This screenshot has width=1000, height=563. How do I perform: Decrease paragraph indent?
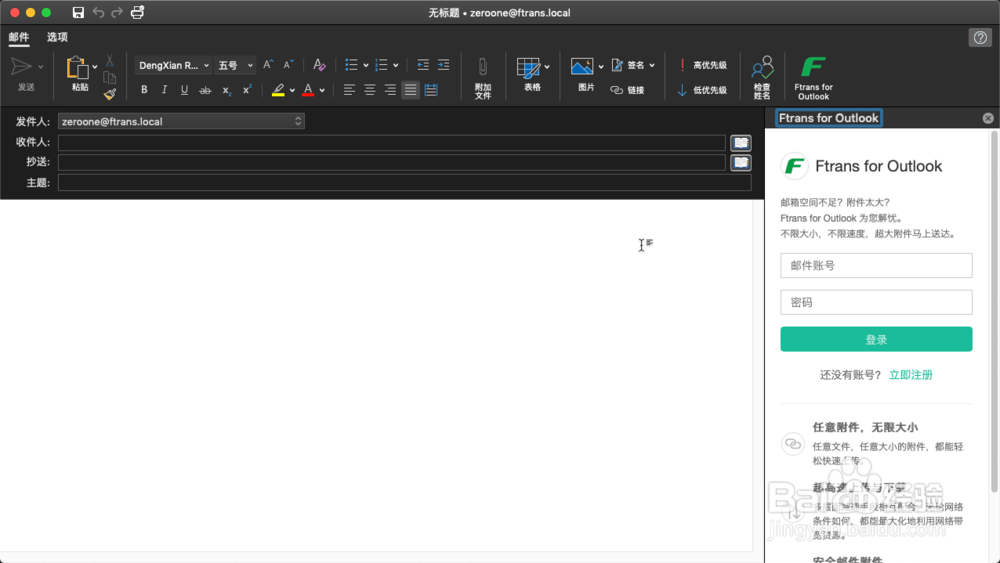[x=423, y=64]
